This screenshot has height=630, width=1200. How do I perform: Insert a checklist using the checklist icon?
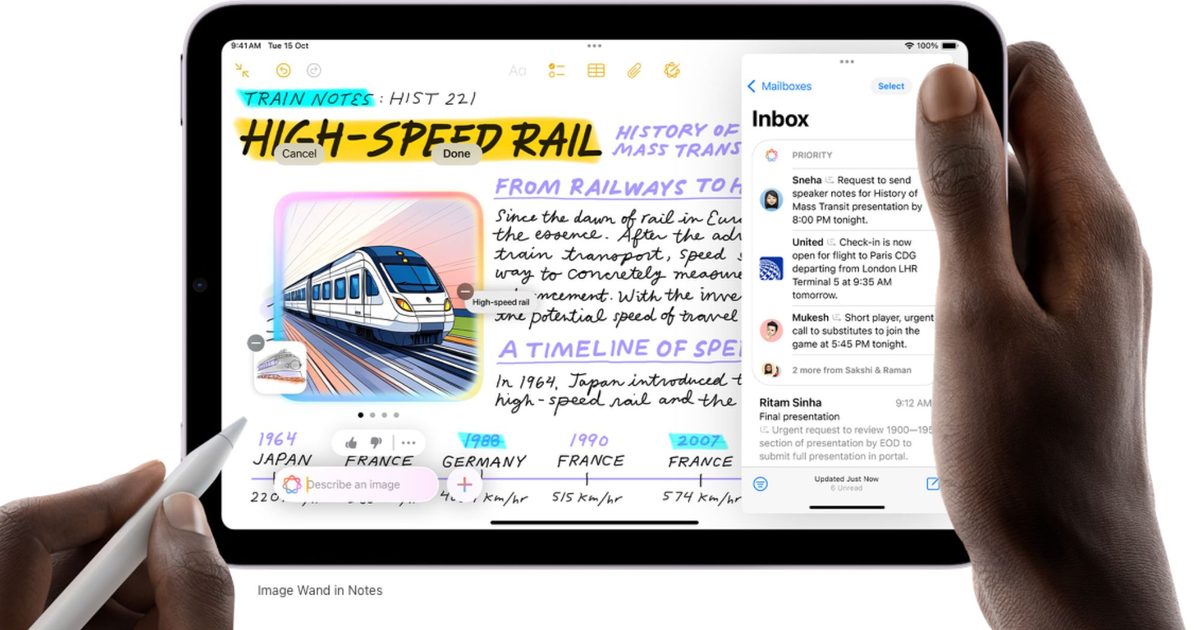coord(557,70)
